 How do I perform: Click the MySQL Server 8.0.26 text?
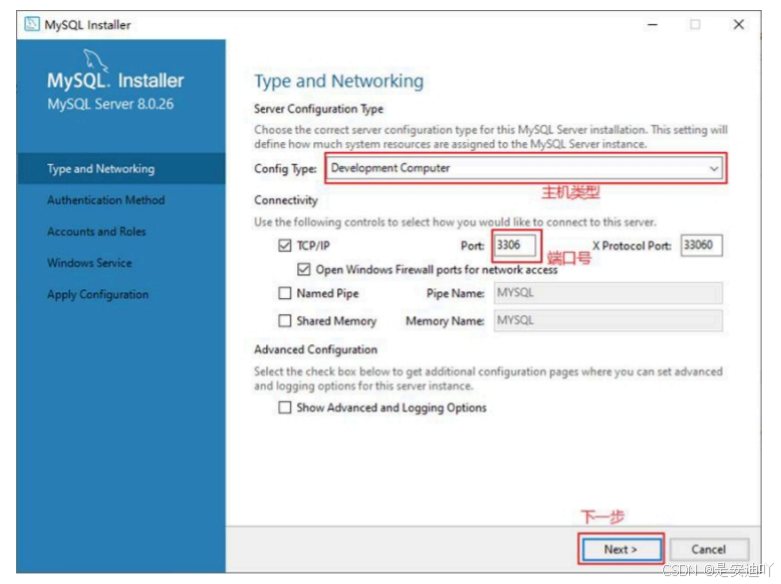point(111,104)
